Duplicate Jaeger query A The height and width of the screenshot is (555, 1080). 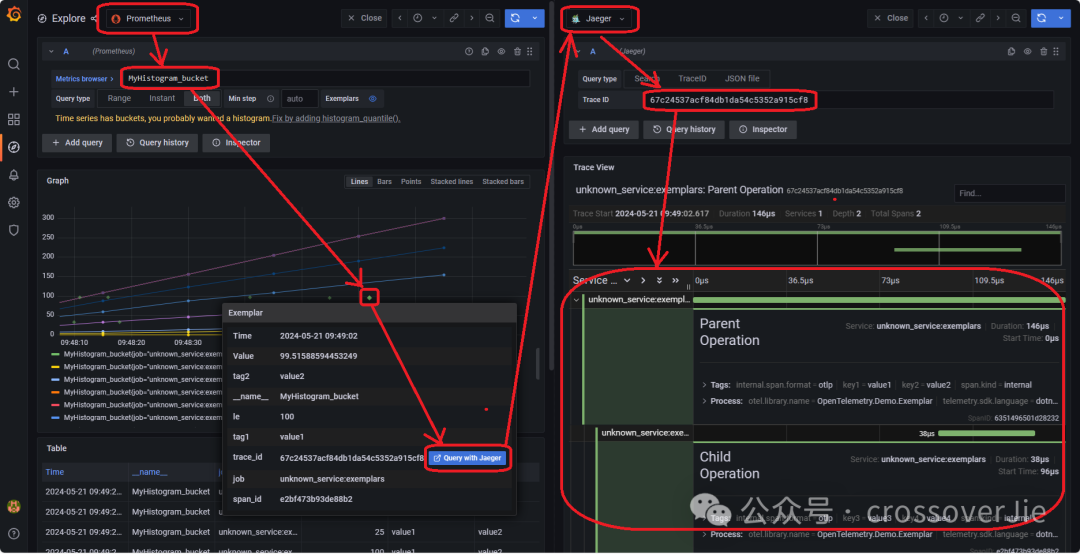click(x=1011, y=51)
